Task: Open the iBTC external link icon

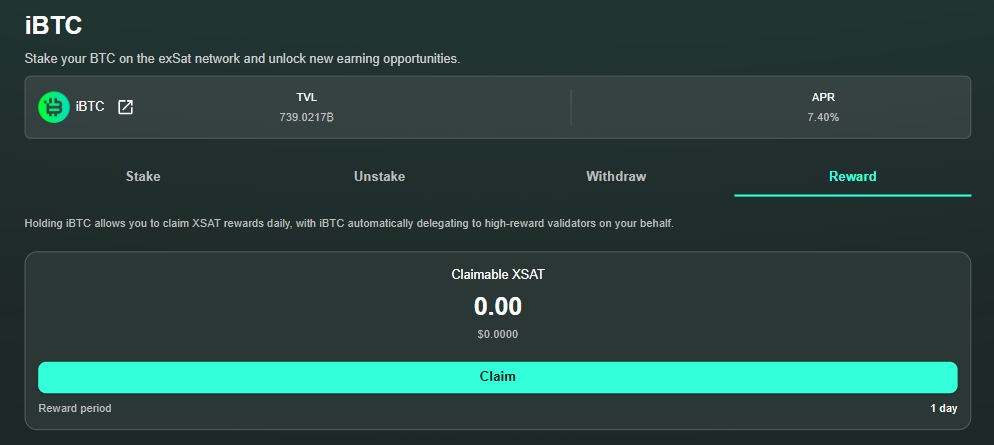Action: [x=125, y=107]
